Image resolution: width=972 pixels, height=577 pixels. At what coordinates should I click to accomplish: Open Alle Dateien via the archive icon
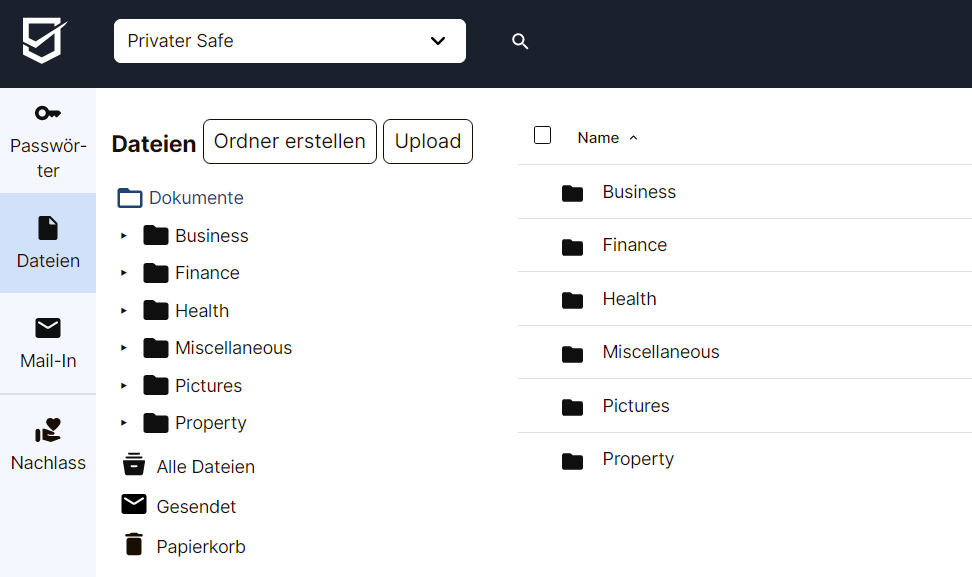tap(134, 464)
